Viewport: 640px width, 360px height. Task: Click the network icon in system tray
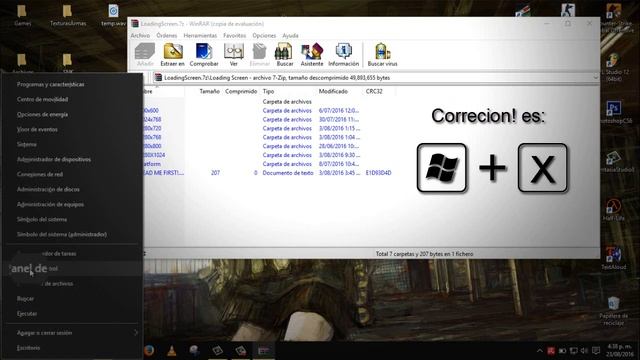click(x=573, y=351)
